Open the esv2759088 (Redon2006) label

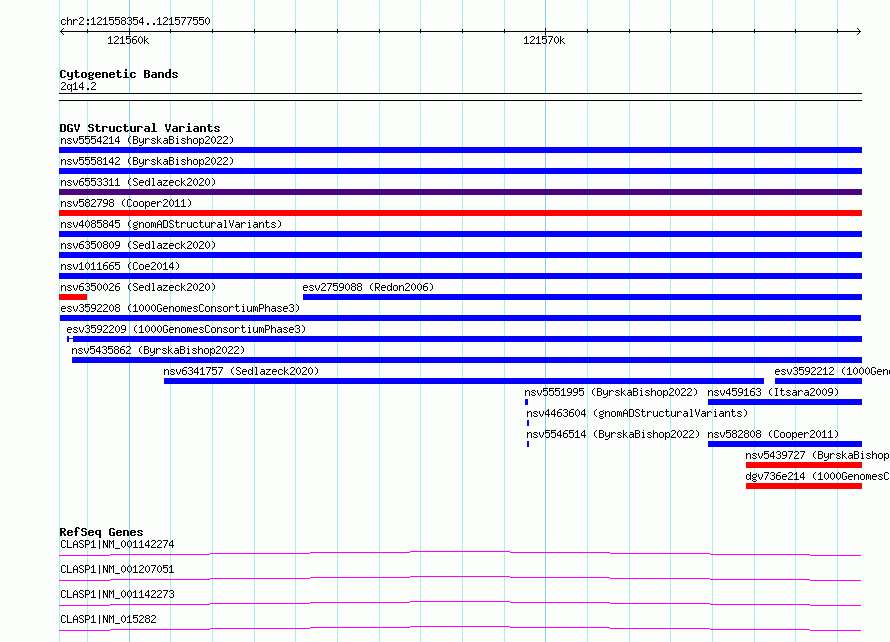[368, 287]
